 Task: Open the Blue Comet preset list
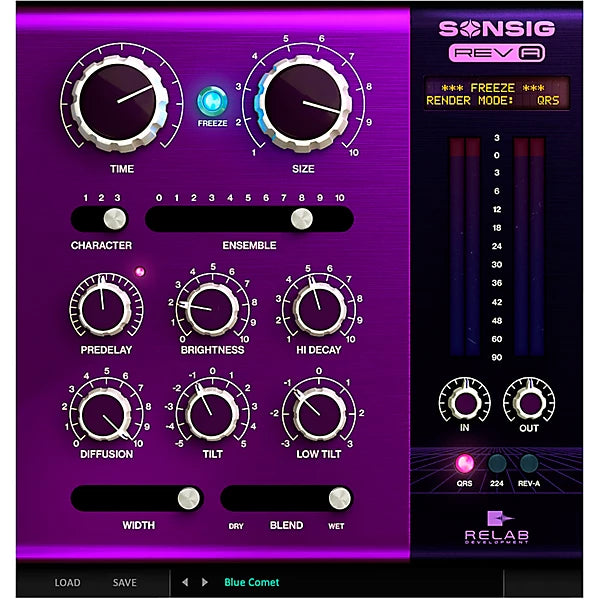(x=252, y=582)
